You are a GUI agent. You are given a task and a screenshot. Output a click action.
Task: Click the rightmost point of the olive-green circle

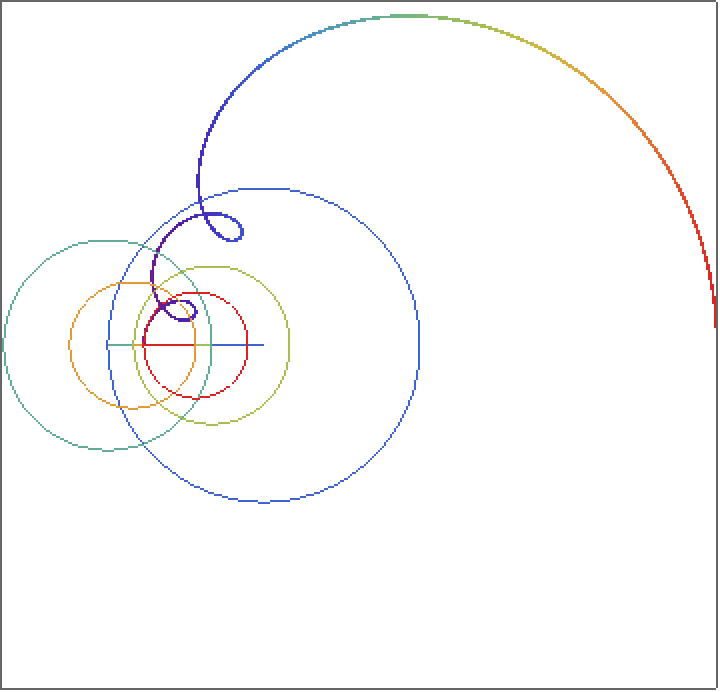point(289,345)
